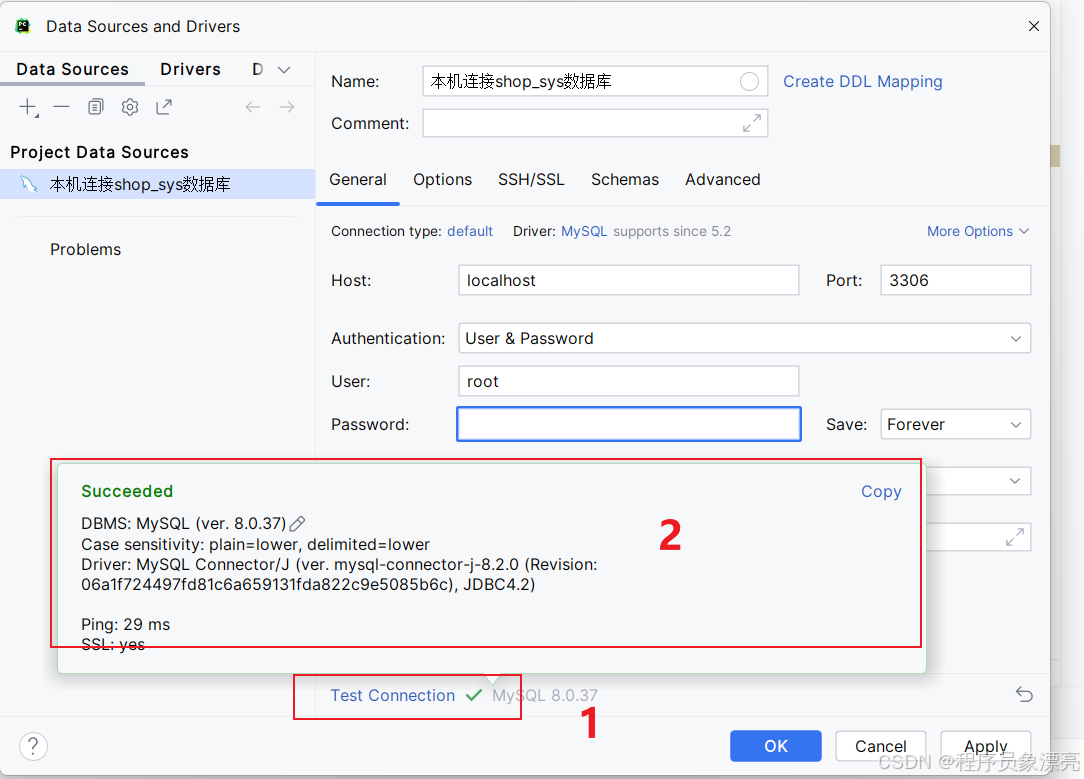
Task: Click the default connection type link
Action: point(469,232)
